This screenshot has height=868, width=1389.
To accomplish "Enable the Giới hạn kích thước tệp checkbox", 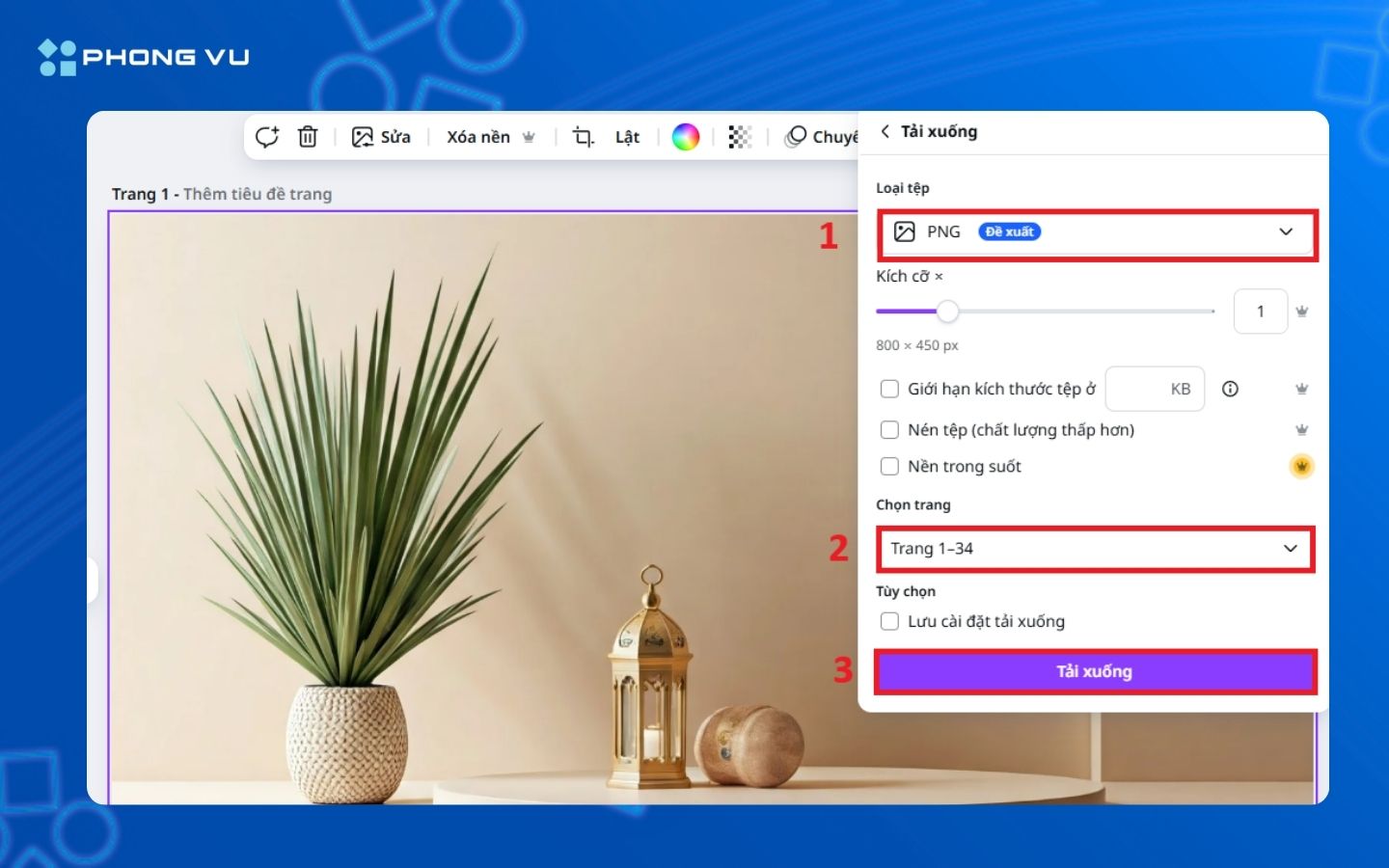I will 889,389.
